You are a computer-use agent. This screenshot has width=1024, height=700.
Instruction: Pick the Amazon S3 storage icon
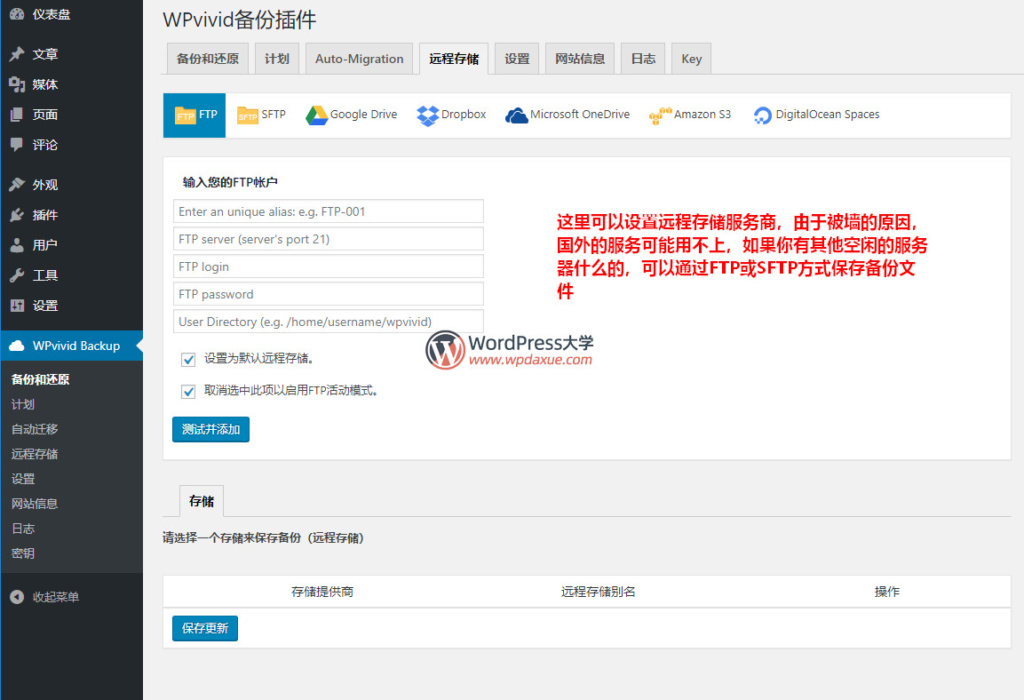click(x=659, y=115)
